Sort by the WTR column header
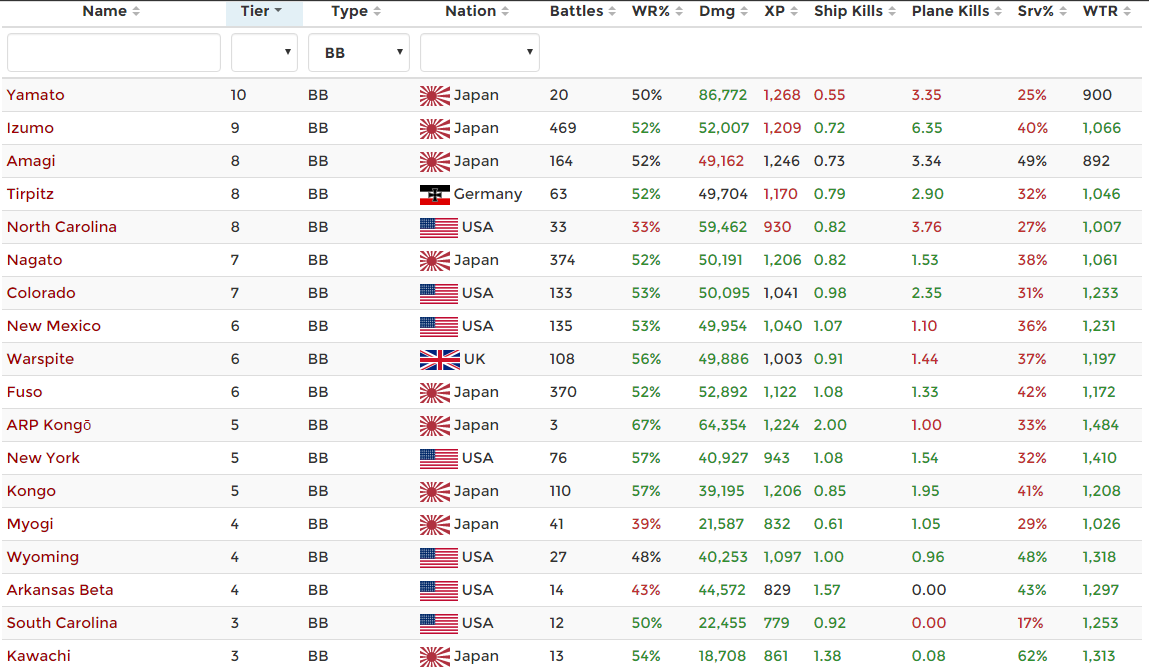Screen dimensions: 1149x667 (1100, 12)
